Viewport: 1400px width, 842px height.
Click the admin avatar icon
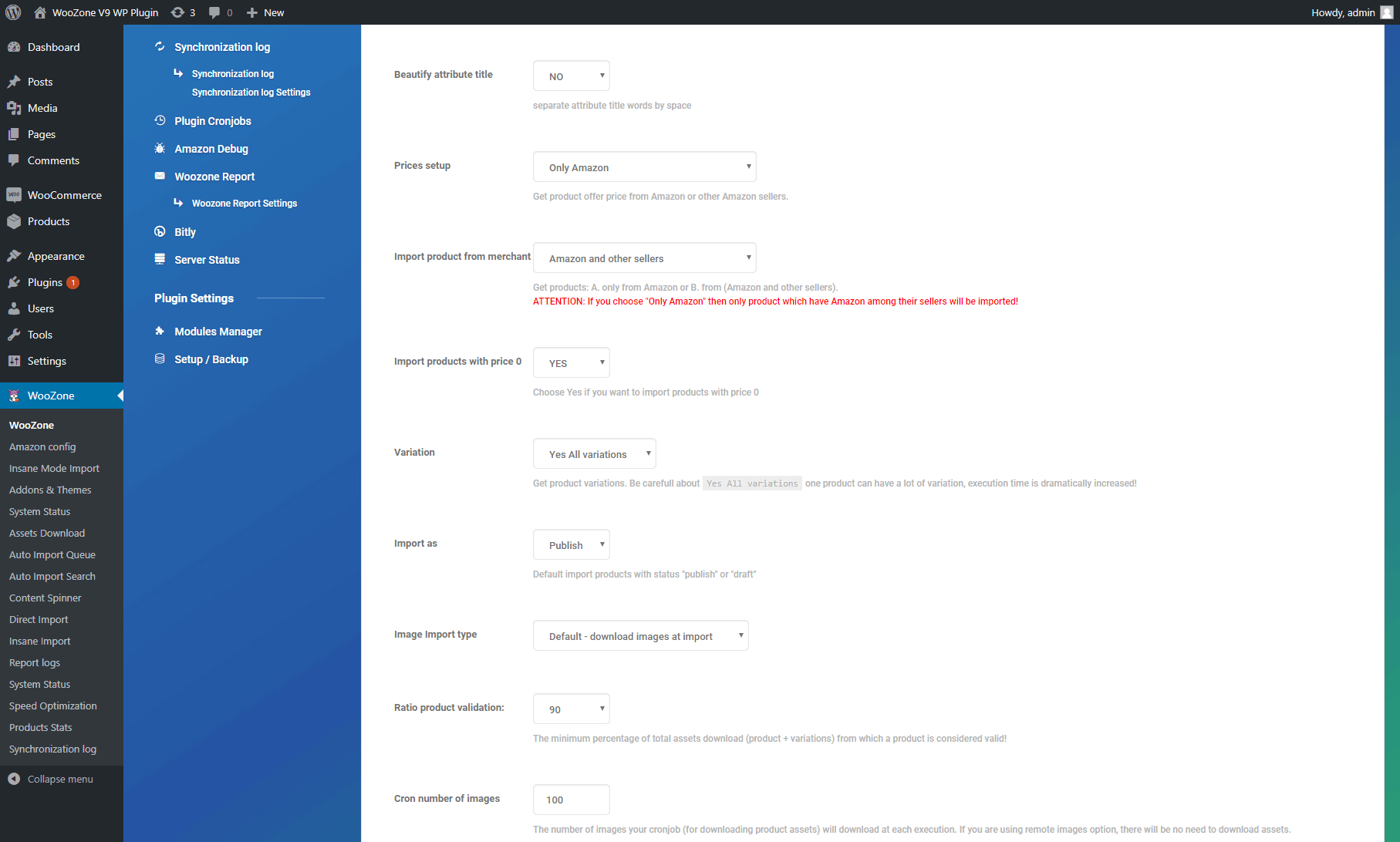click(x=1386, y=12)
